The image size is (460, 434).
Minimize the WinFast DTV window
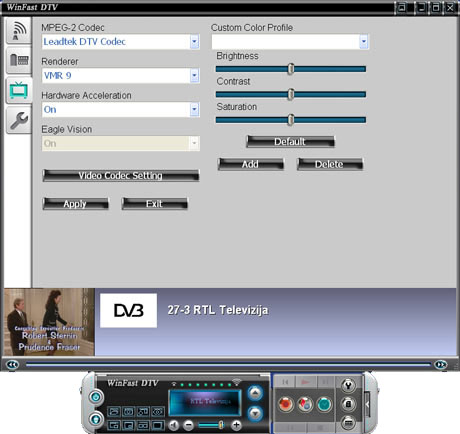[x=421, y=7]
